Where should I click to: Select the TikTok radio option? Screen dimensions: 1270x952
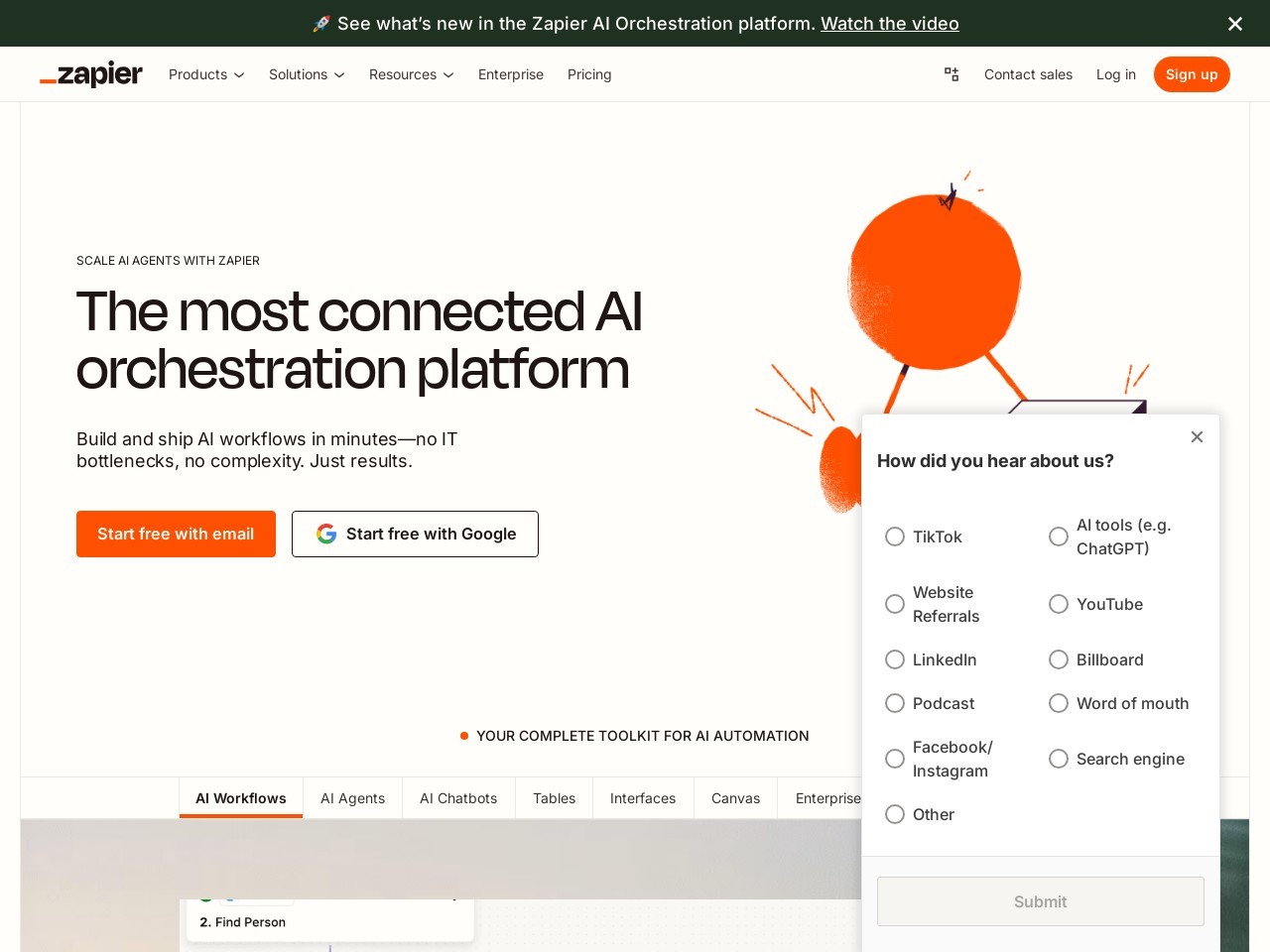[895, 536]
